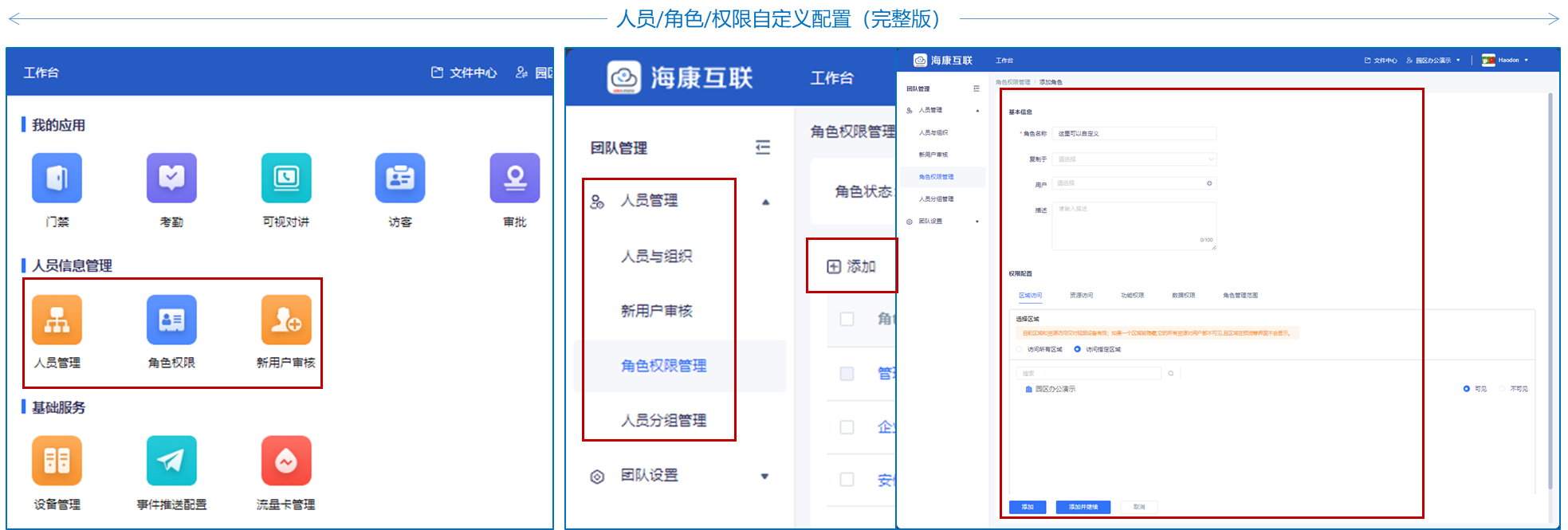Viewport: 1568px width, 530px height.
Task: Open the 访客 visitor app icon
Action: (x=400, y=179)
